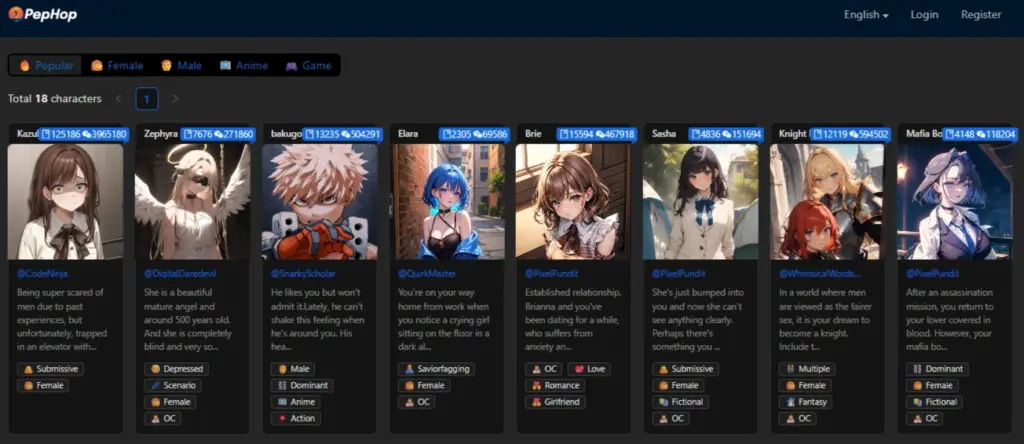Image resolution: width=1024 pixels, height=444 pixels.
Task: Click OC tag on Sasha card
Action: [671, 419]
